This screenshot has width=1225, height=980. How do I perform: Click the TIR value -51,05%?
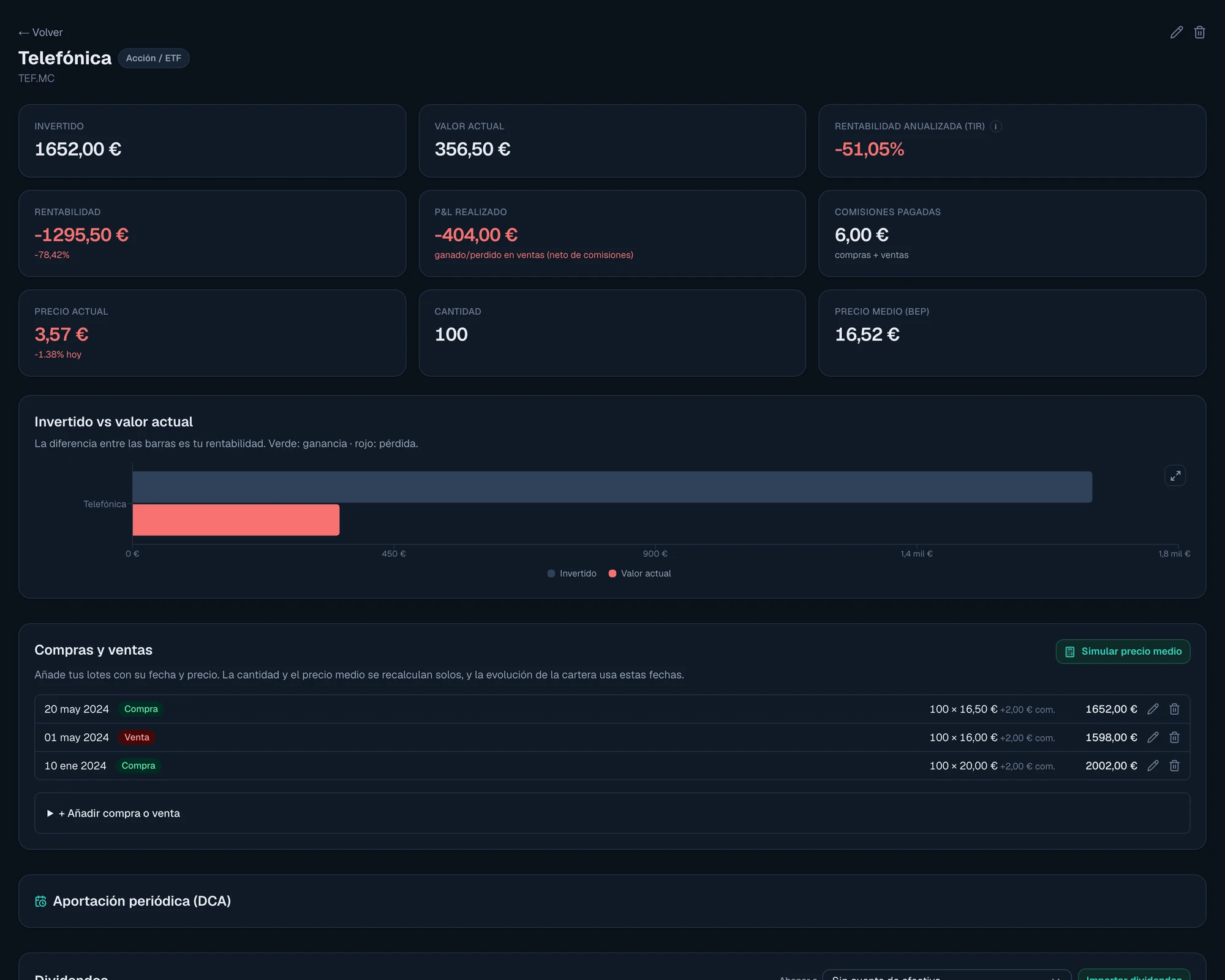tap(869, 149)
